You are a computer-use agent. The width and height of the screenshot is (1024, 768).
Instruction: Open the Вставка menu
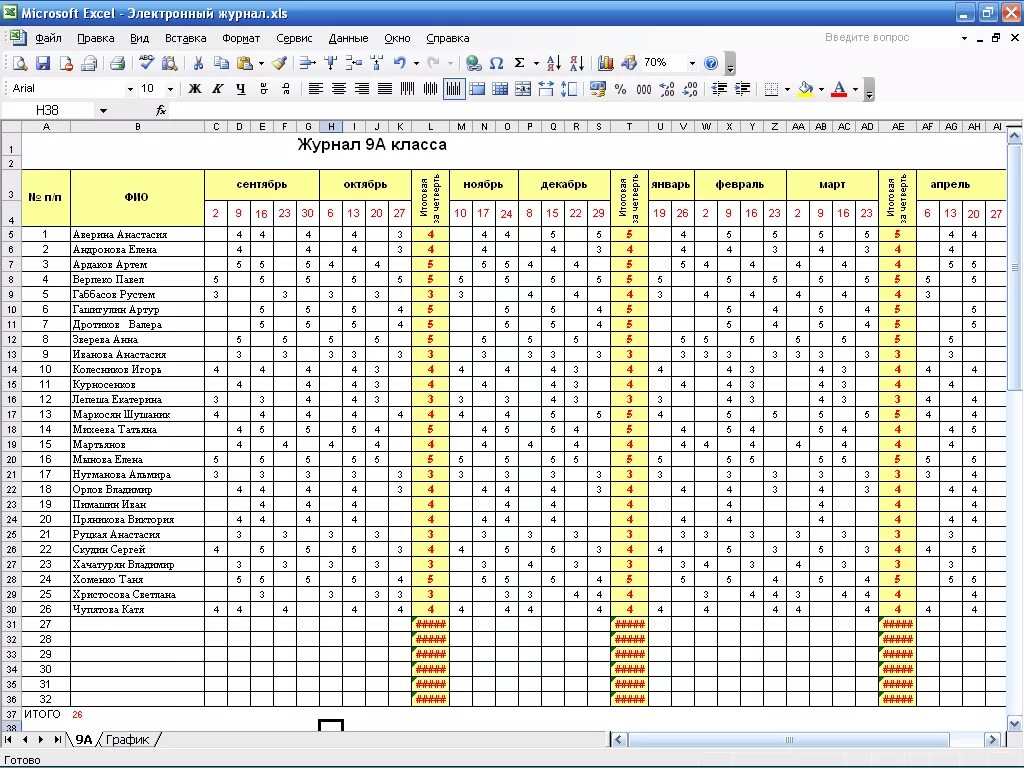(185, 38)
